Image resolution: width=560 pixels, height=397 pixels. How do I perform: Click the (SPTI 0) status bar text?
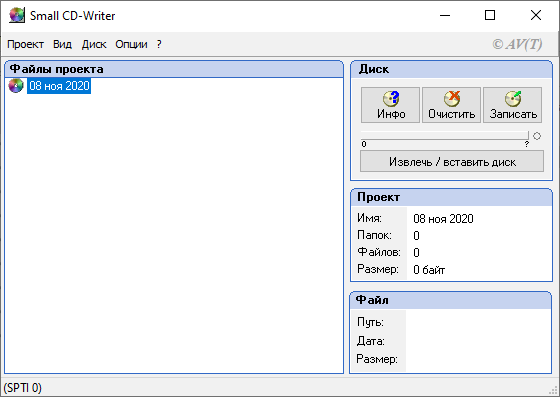22,388
